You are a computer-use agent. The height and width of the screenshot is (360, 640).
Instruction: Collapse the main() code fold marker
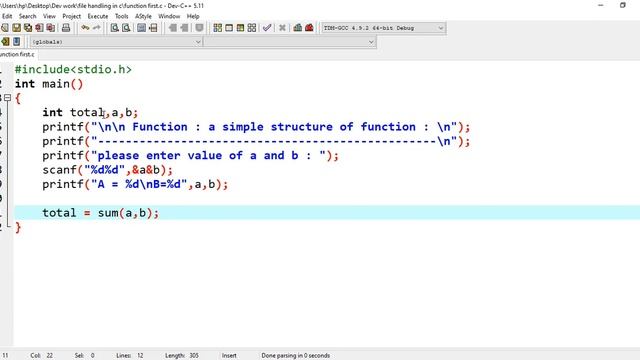tap(7, 98)
